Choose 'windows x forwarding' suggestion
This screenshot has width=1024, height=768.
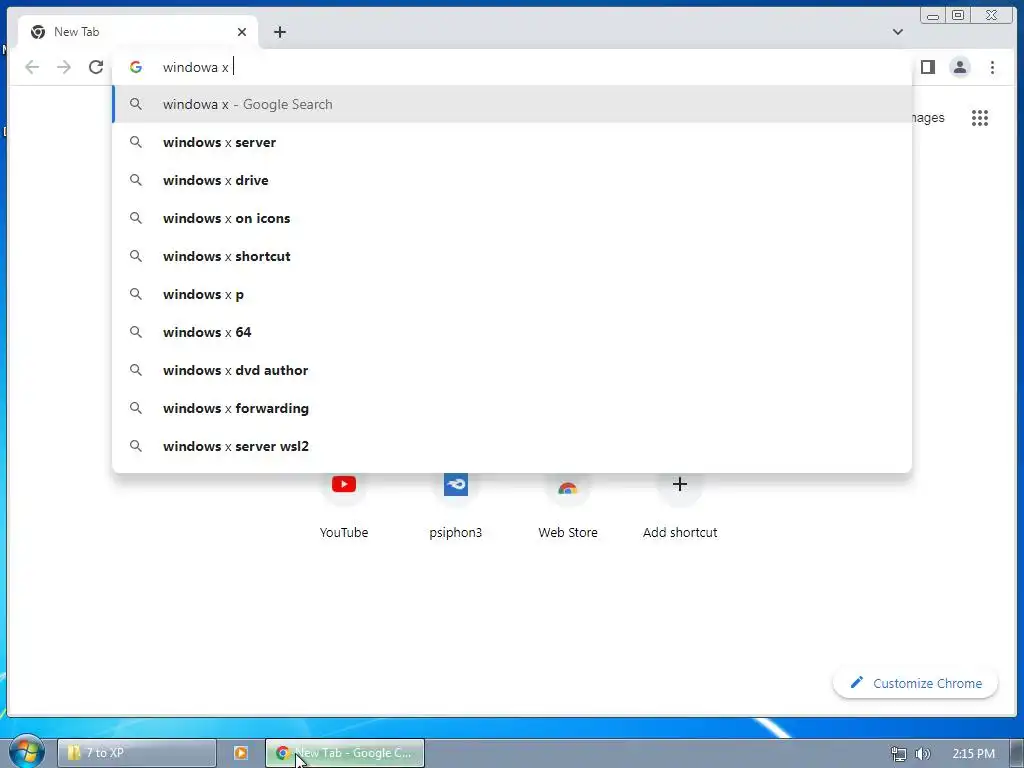(x=512, y=408)
